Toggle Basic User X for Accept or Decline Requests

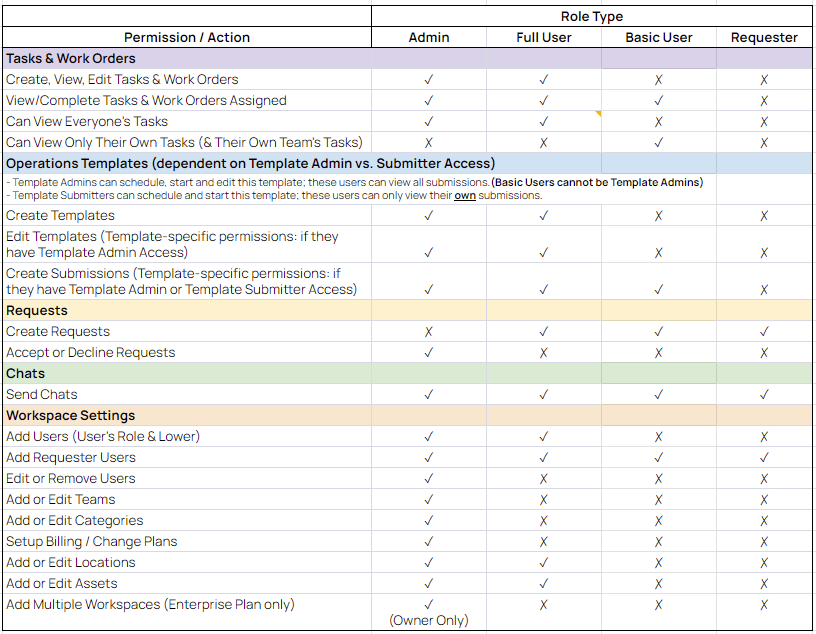click(x=659, y=352)
